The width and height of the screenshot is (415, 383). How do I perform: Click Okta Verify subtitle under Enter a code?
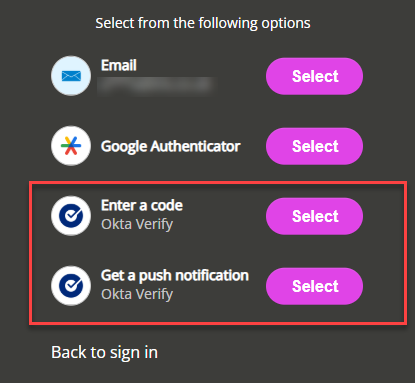pos(137,224)
